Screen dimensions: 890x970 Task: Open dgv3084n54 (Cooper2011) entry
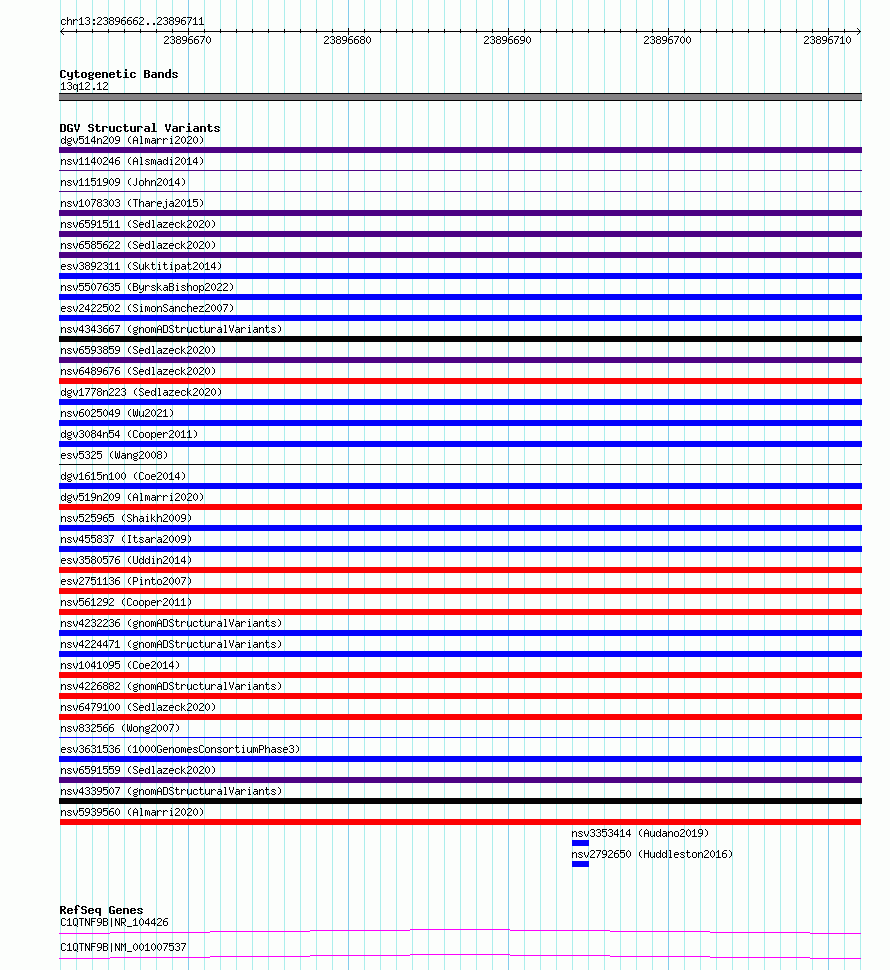click(129, 435)
